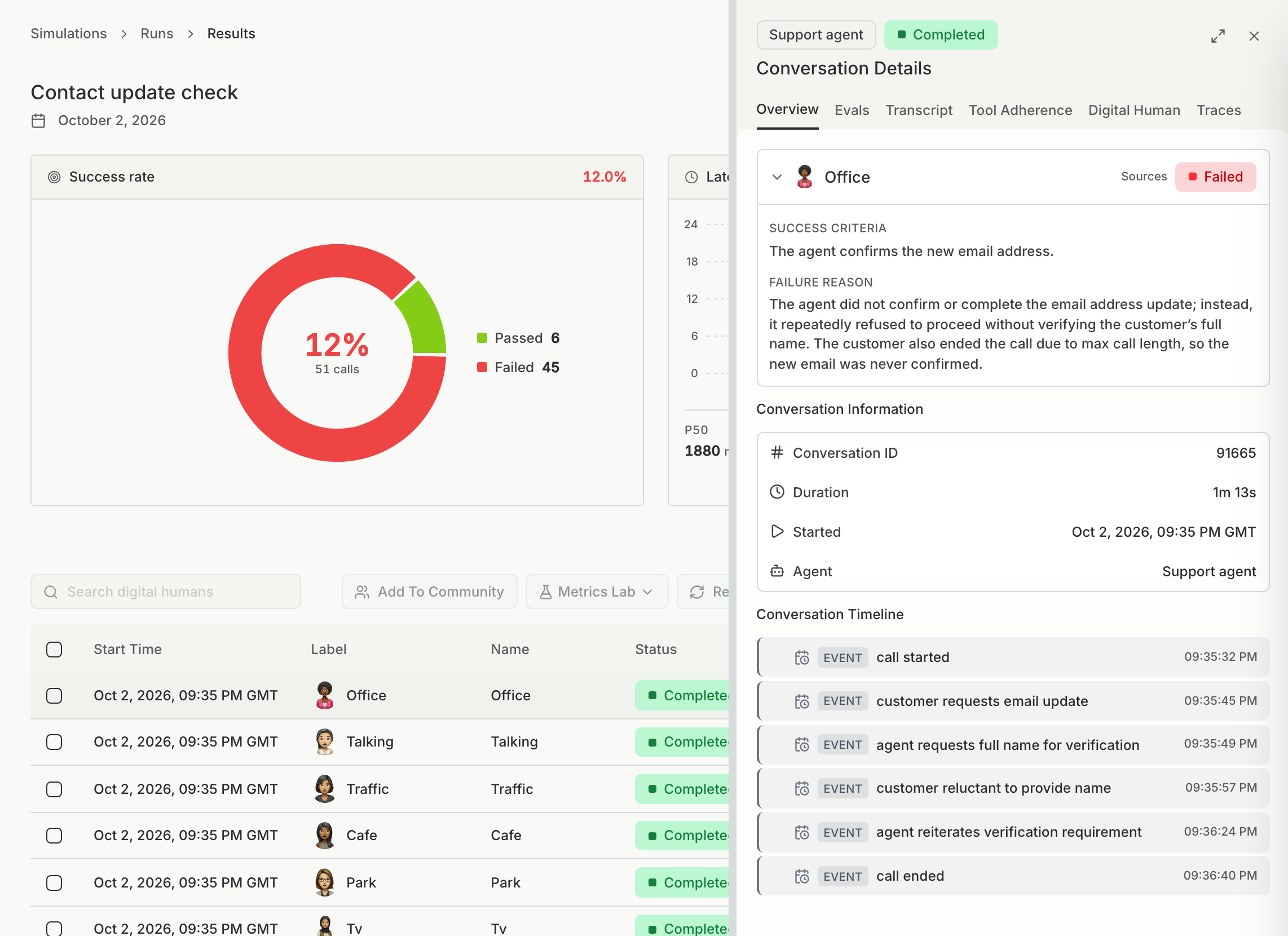The height and width of the screenshot is (936, 1288).
Task: Switch to the Evals tab
Action: (852, 110)
